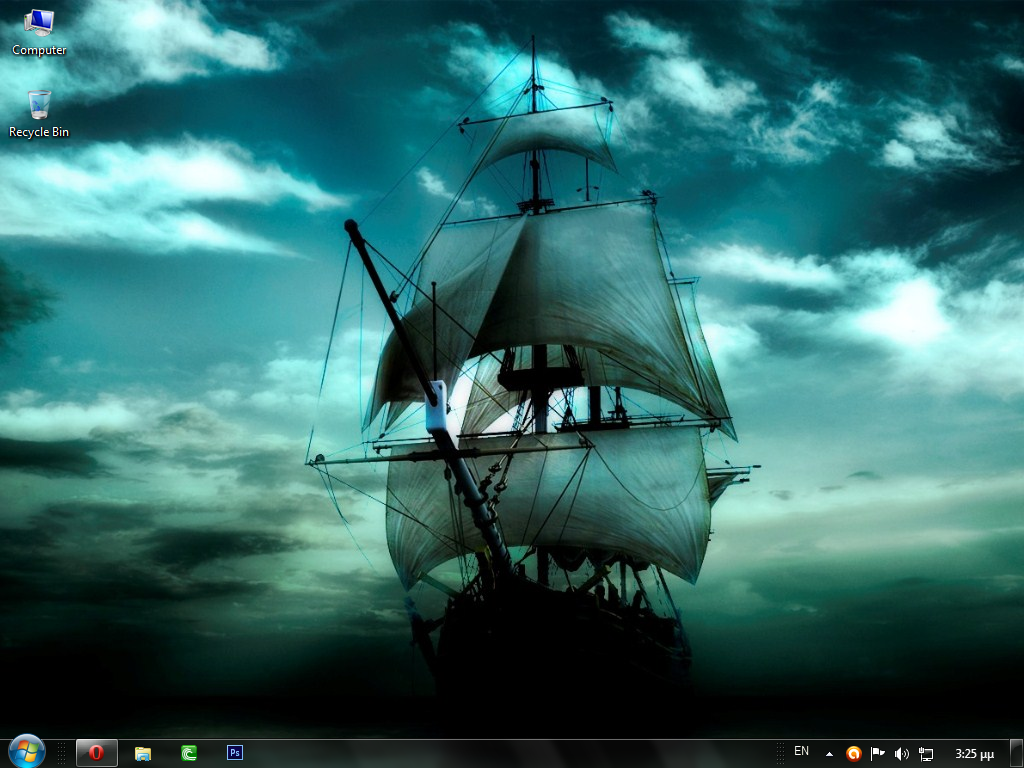Viewport: 1024px width, 770px height.
Task: Open the Windows Start menu orb
Action: (x=27, y=752)
